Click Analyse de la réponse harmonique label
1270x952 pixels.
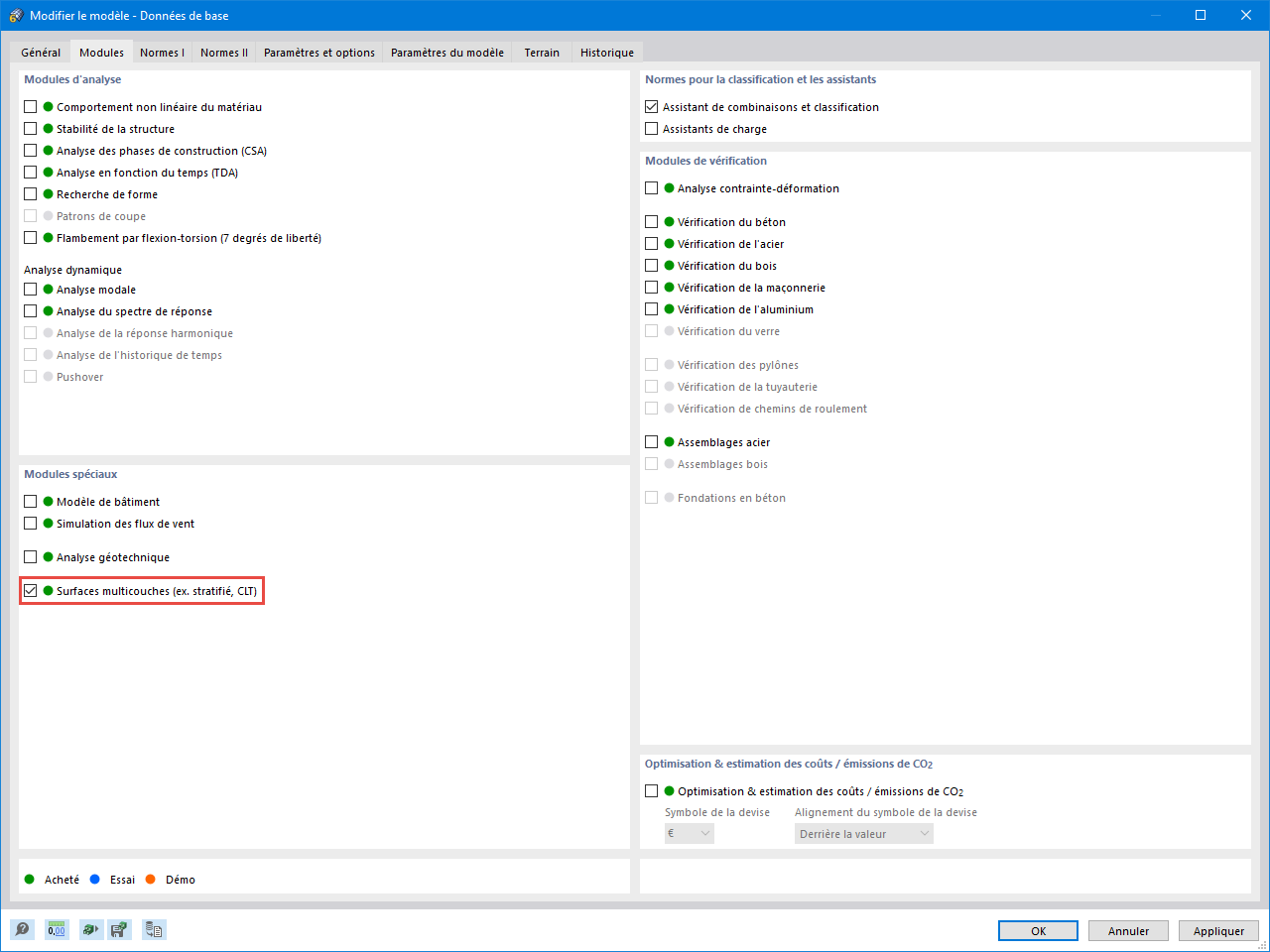pyautogui.click(x=145, y=333)
